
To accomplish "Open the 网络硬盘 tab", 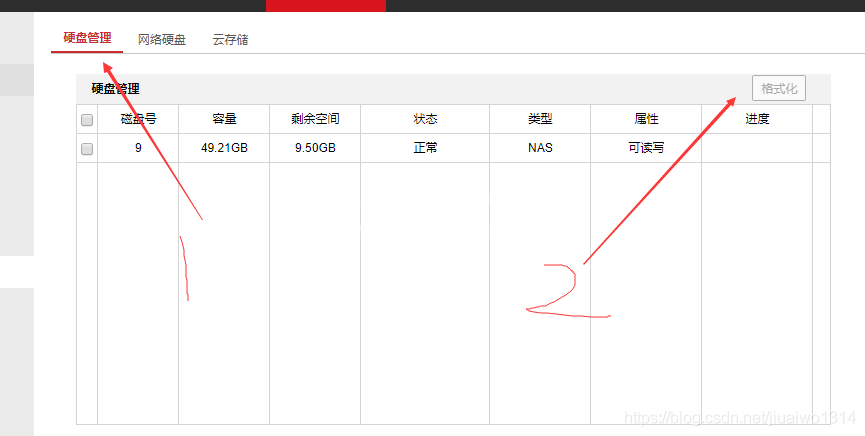I will [x=161, y=40].
